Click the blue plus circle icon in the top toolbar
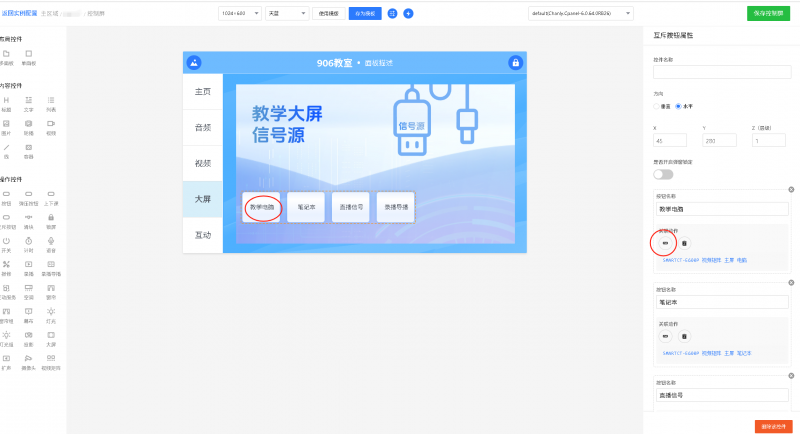800x434 pixels. (408, 14)
